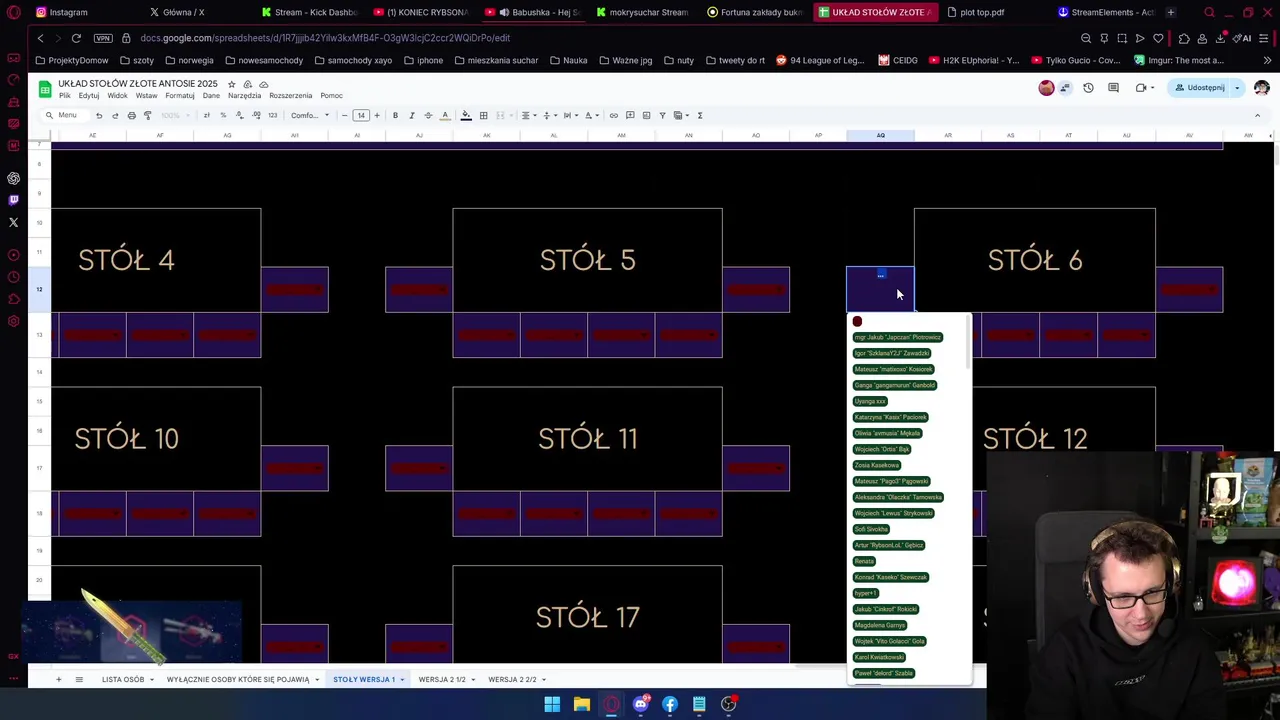Open the Plik menu
This screenshot has width=1280, height=720.
click(x=64, y=96)
